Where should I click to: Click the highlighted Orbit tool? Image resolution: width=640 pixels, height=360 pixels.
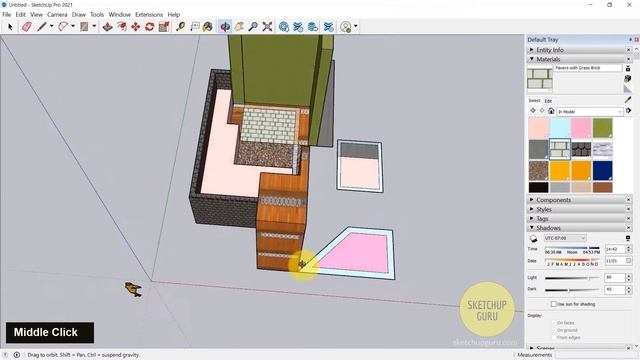point(224,27)
